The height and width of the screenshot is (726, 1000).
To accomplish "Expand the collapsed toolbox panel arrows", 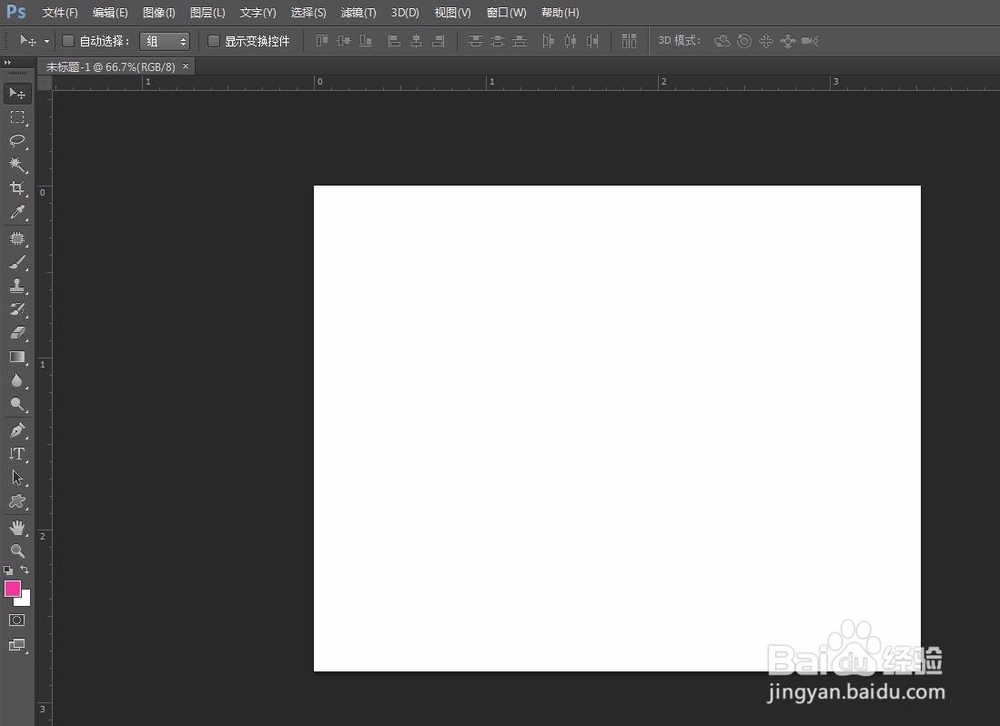I will tap(8, 63).
